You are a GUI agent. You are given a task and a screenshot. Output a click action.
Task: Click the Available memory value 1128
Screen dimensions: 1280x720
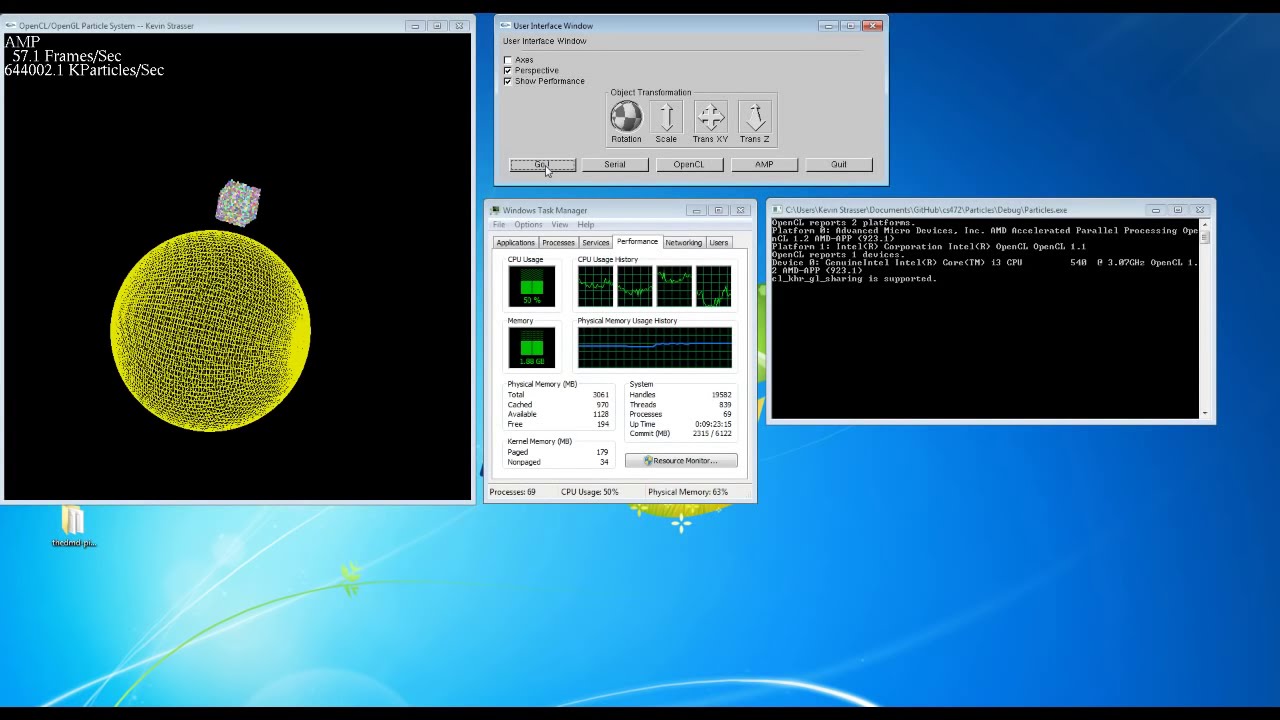600,414
